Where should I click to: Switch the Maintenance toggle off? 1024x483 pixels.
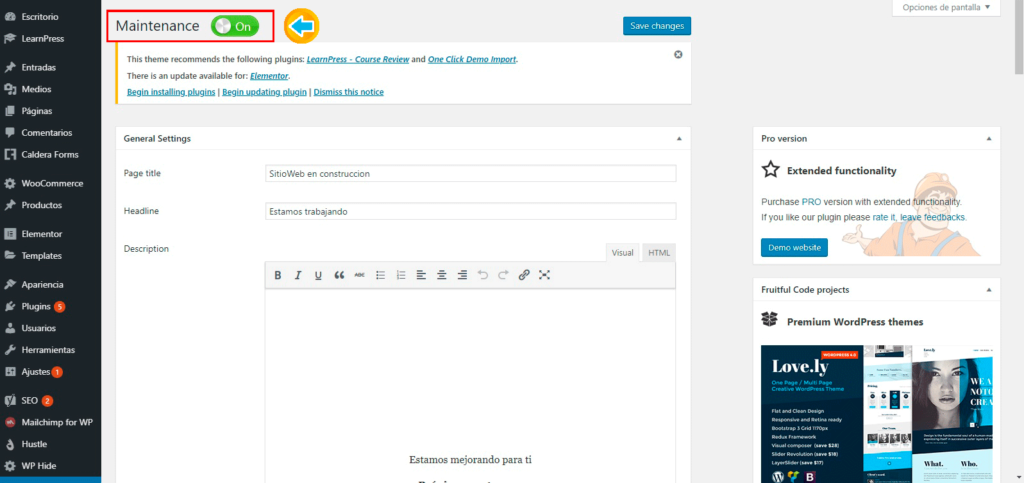point(235,26)
